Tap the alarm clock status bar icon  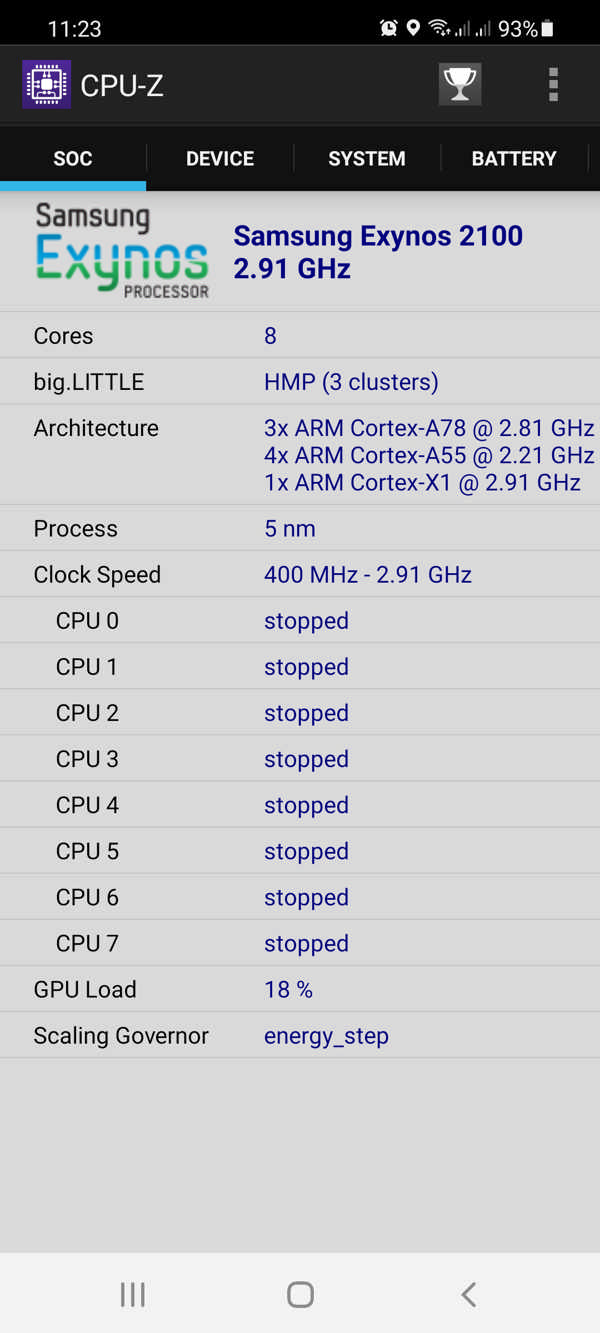(388, 28)
